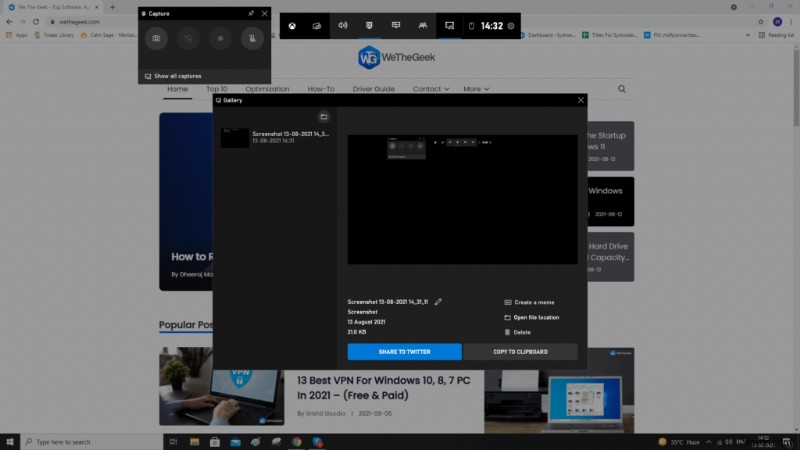
Task: Toggle microphone mute in the Capture widget
Action: (x=253, y=38)
